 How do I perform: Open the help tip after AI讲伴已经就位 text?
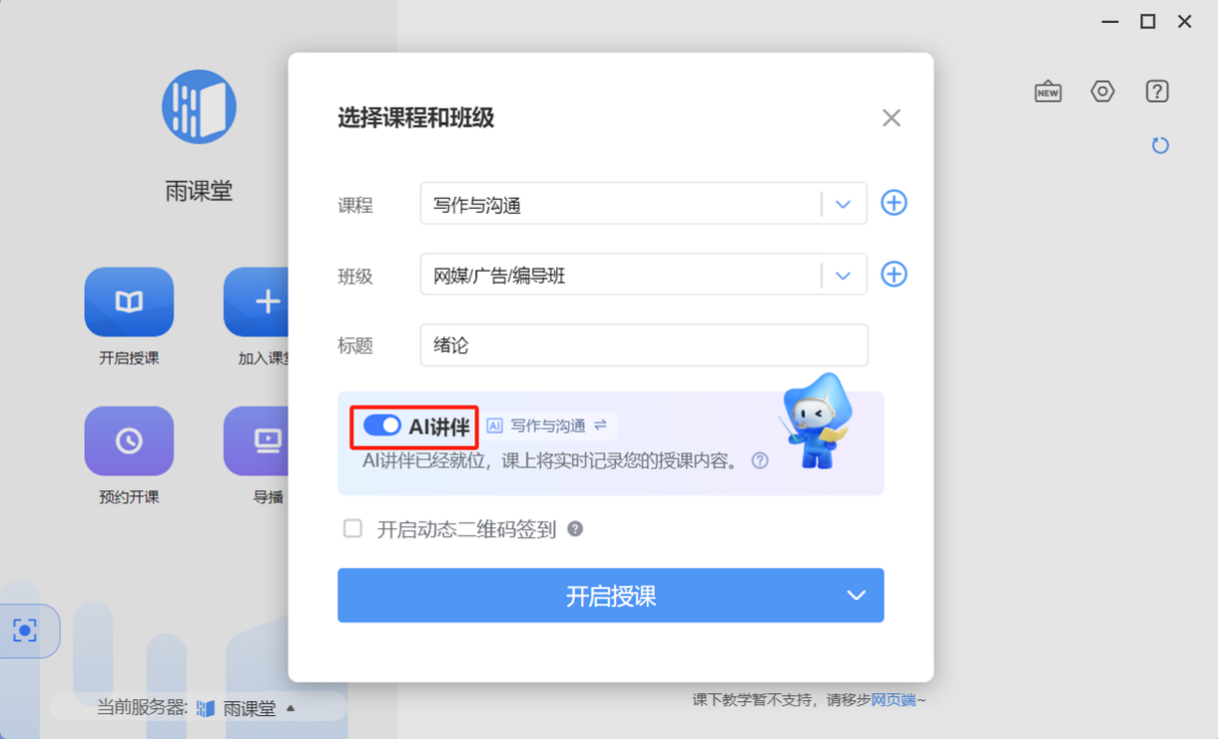coord(760,461)
